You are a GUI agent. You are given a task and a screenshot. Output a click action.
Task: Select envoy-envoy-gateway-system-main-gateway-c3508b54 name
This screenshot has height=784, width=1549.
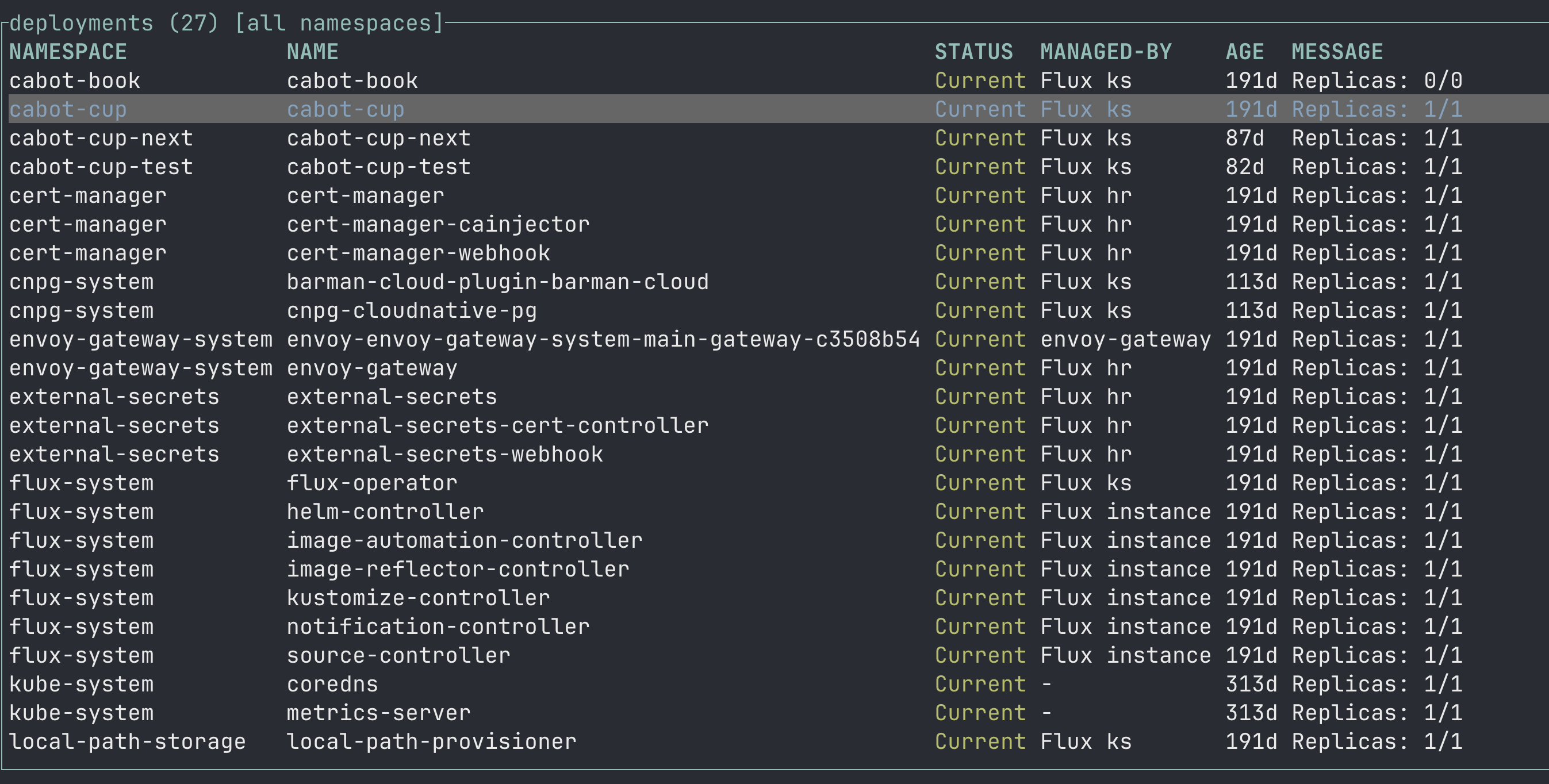coord(603,339)
